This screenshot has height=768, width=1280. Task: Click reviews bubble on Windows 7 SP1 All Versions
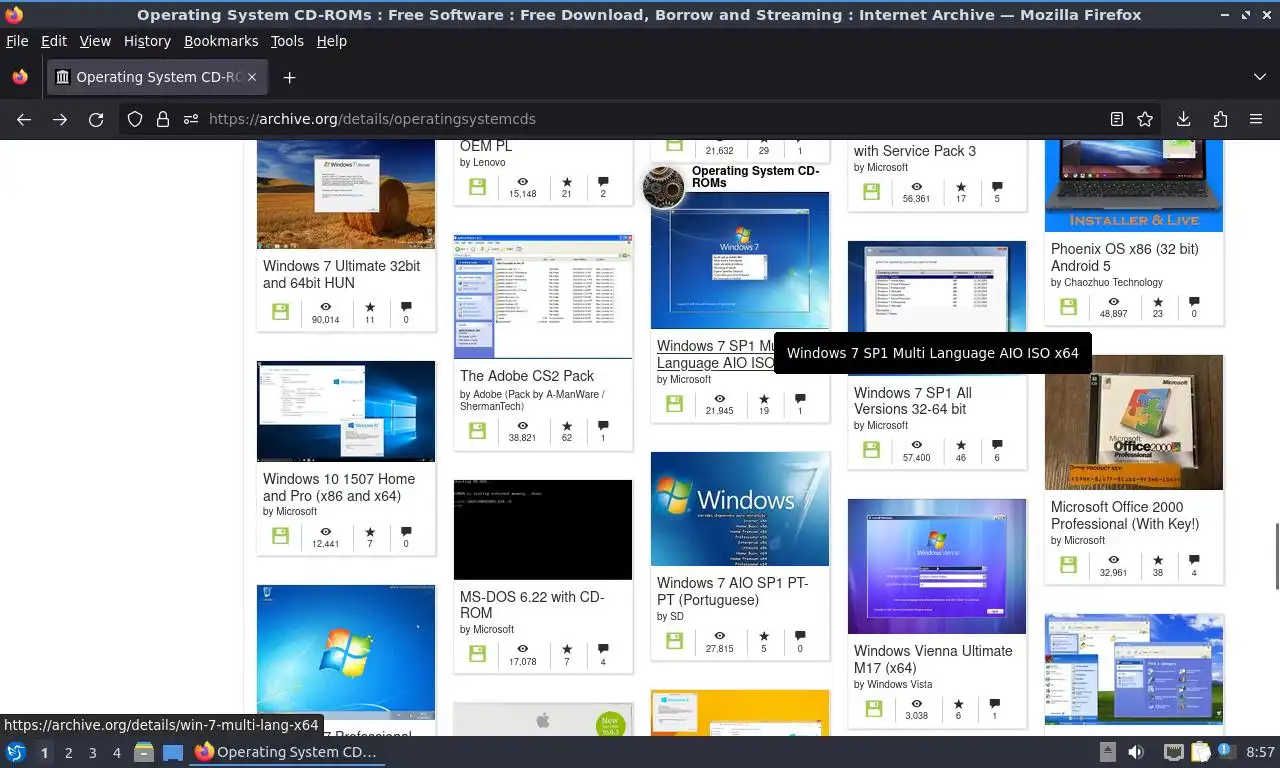pyautogui.click(x=996, y=445)
